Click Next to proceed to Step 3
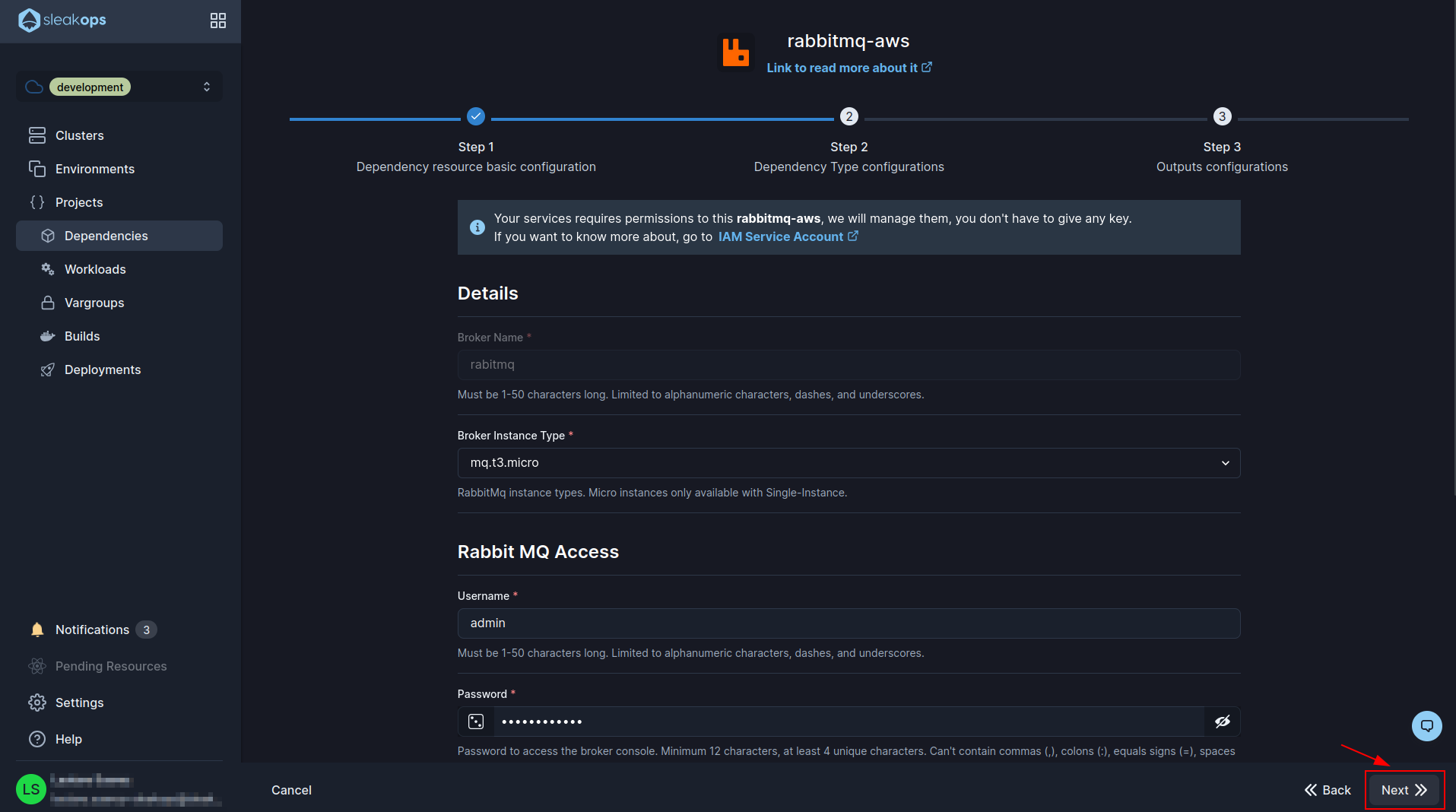This screenshot has height=812, width=1456. coord(1404,790)
